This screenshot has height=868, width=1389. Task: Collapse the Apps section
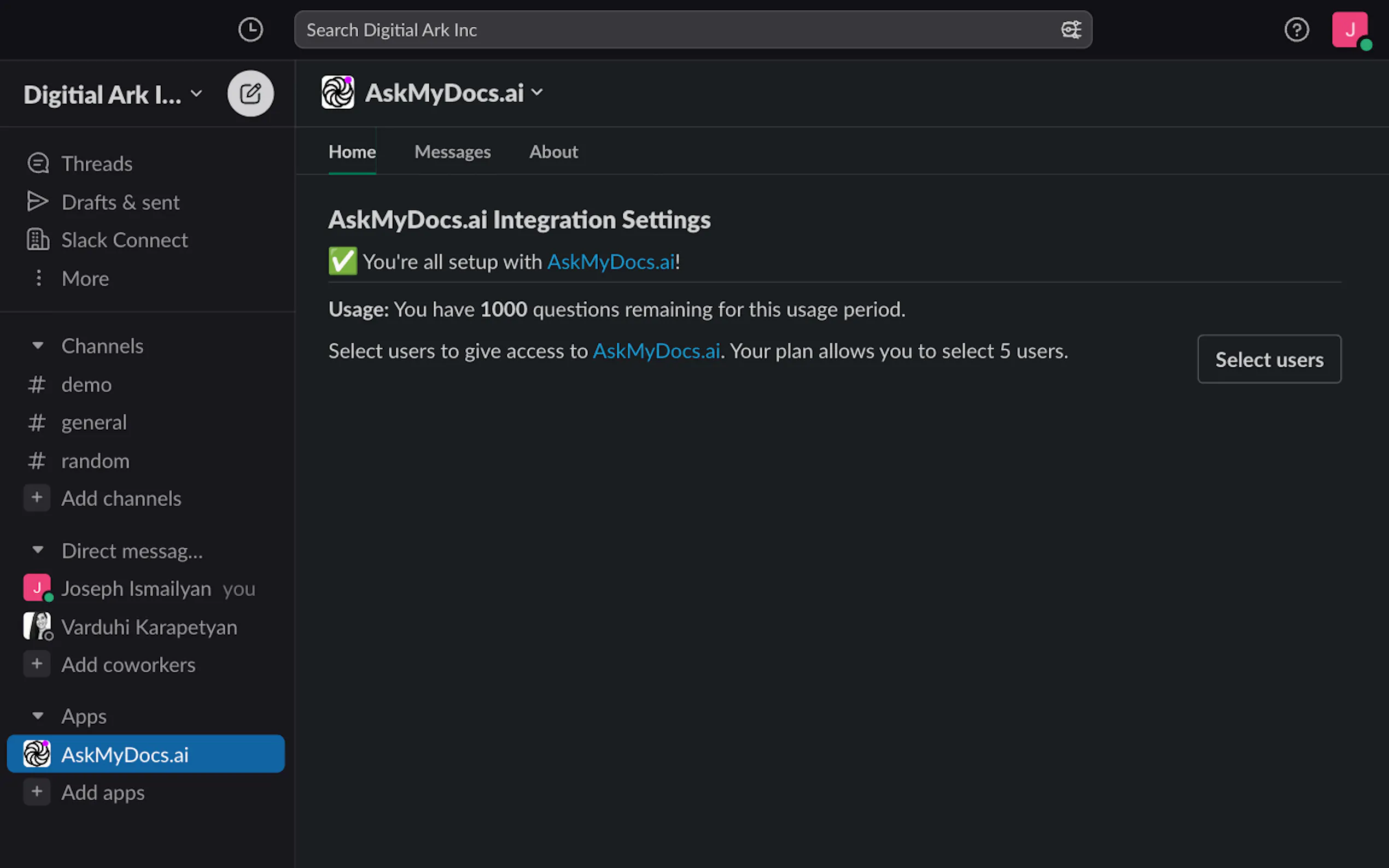click(x=38, y=716)
